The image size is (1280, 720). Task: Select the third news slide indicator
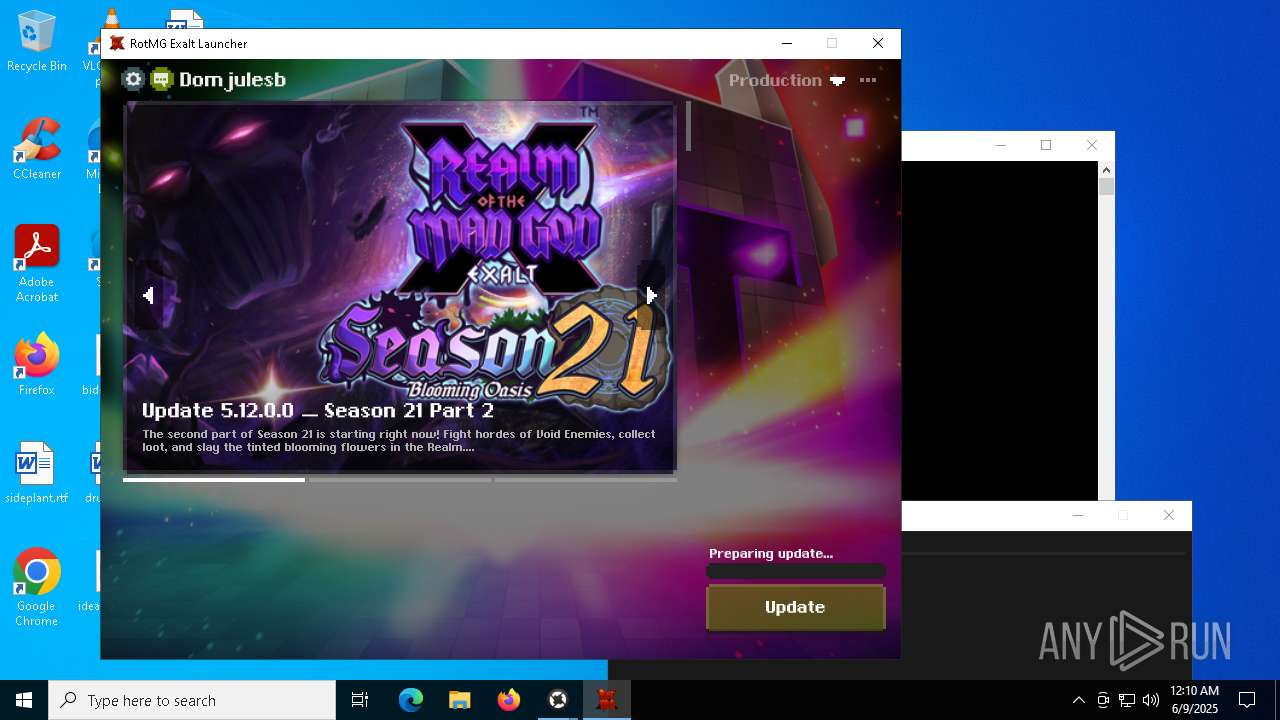tap(585, 480)
